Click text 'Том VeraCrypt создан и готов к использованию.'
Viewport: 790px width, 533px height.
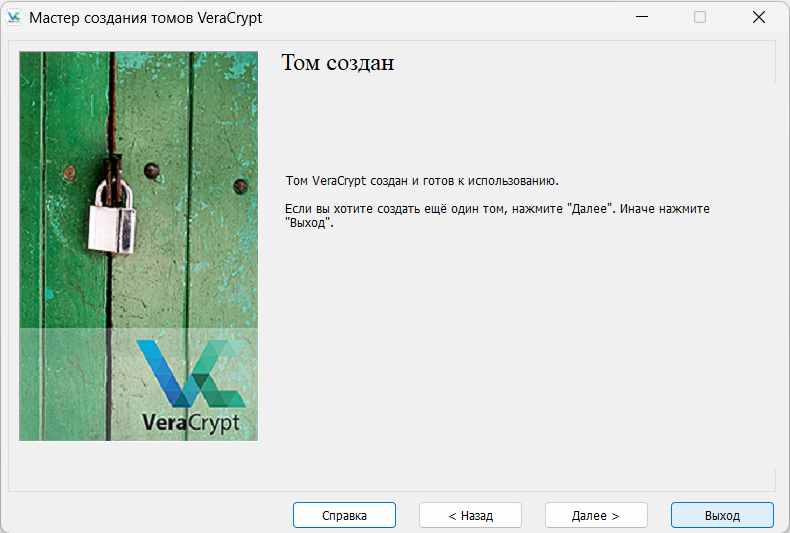pos(422,181)
